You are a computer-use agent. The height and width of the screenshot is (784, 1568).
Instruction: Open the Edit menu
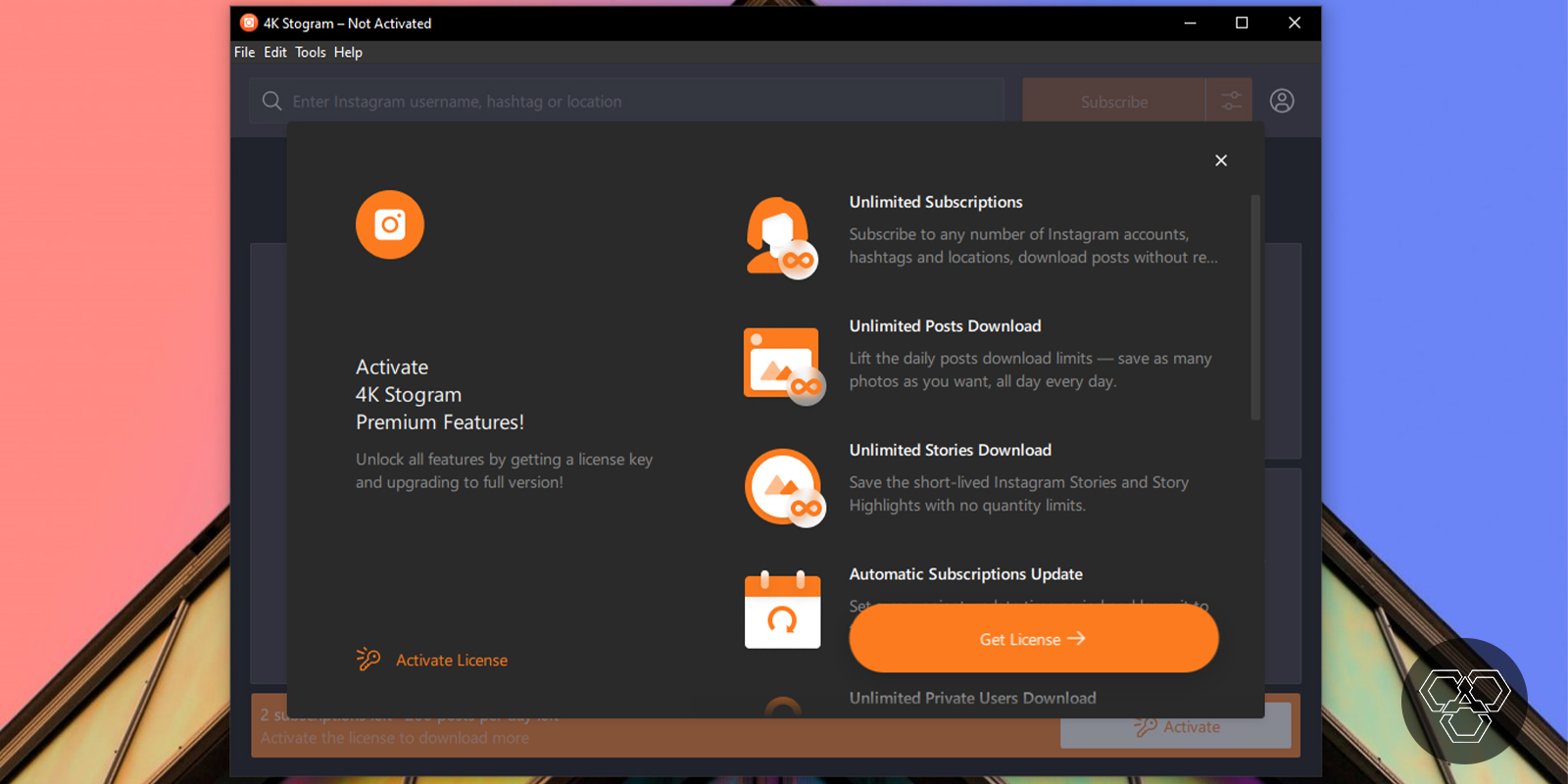(275, 52)
